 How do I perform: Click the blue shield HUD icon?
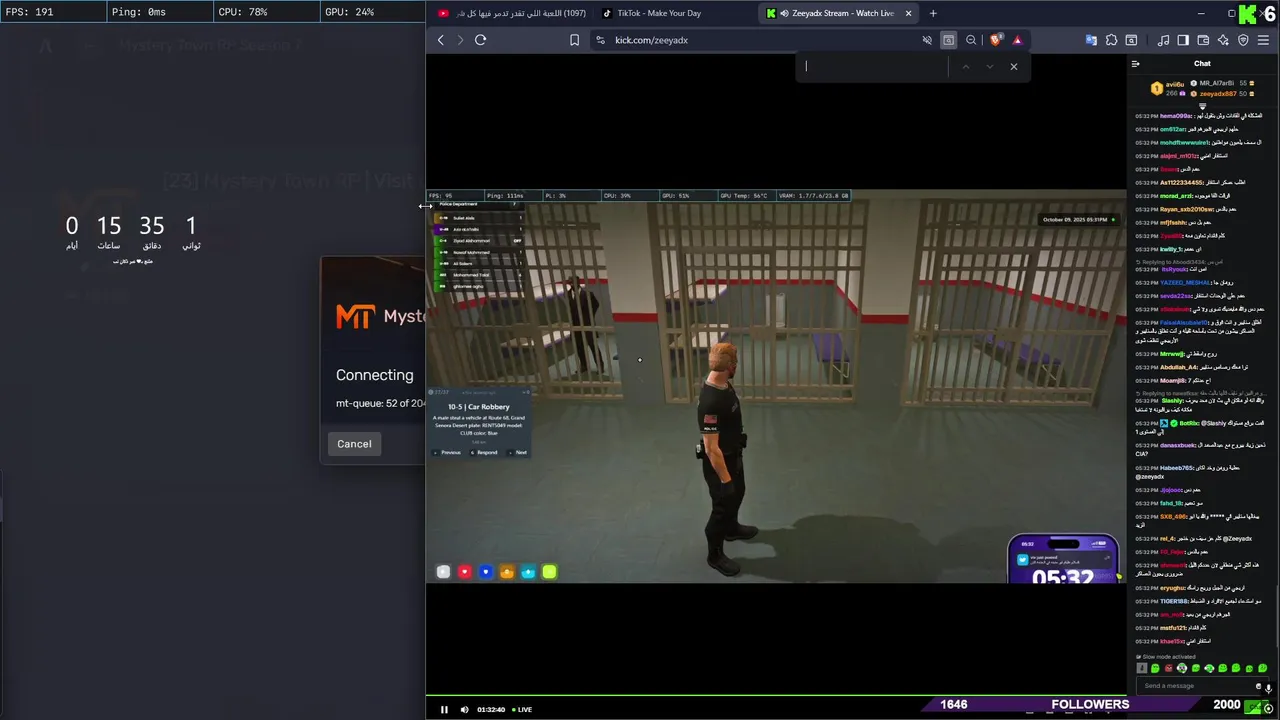tap(486, 572)
